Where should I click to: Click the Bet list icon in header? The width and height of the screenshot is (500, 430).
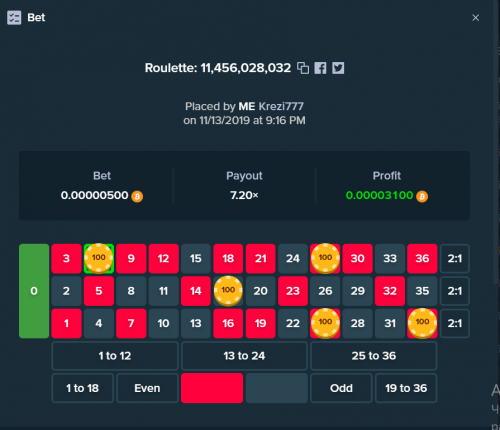click(x=14, y=18)
